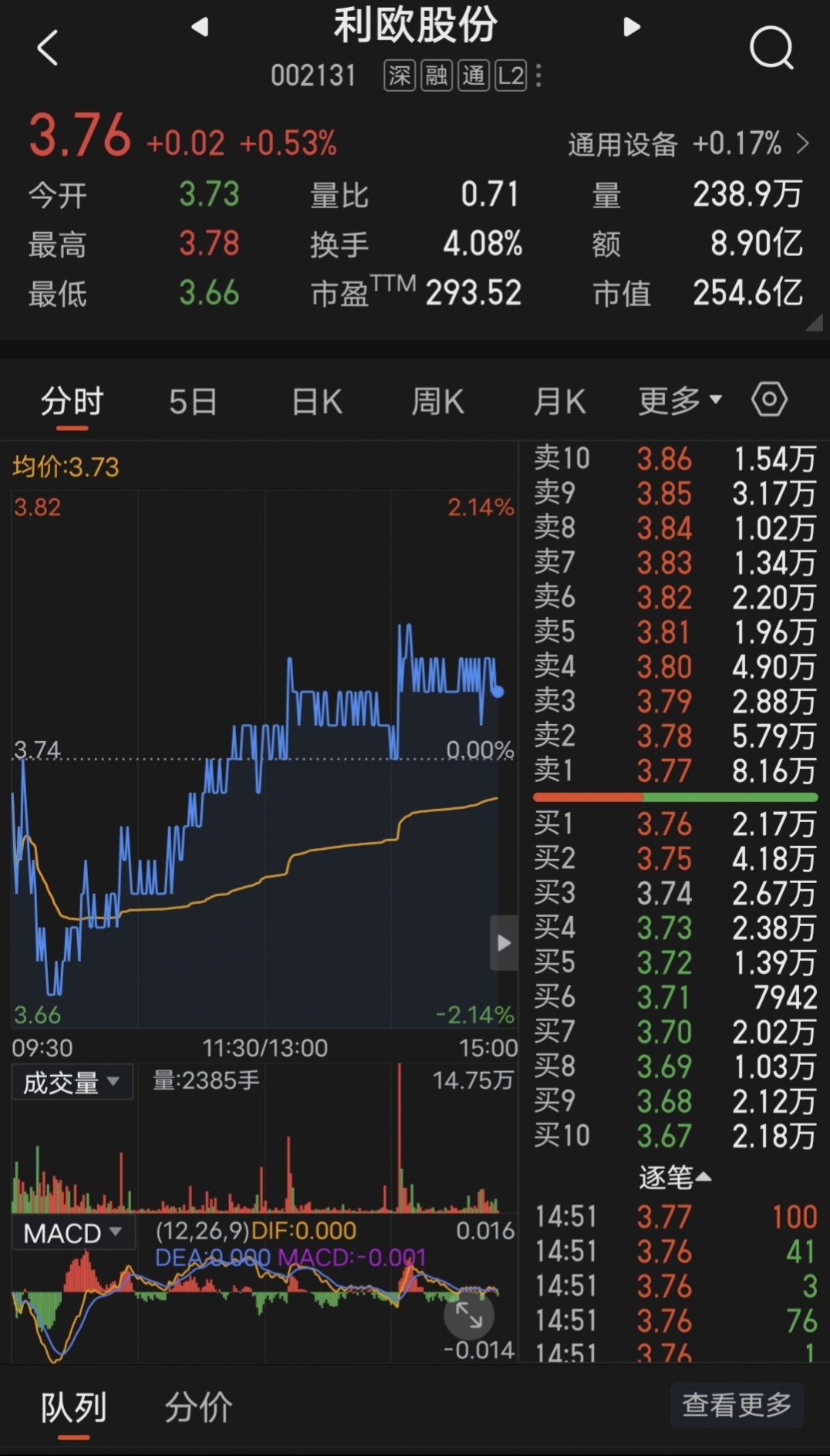
Task: Tap the blue latest-price dot on chart
Action: (x=498, y=692)
